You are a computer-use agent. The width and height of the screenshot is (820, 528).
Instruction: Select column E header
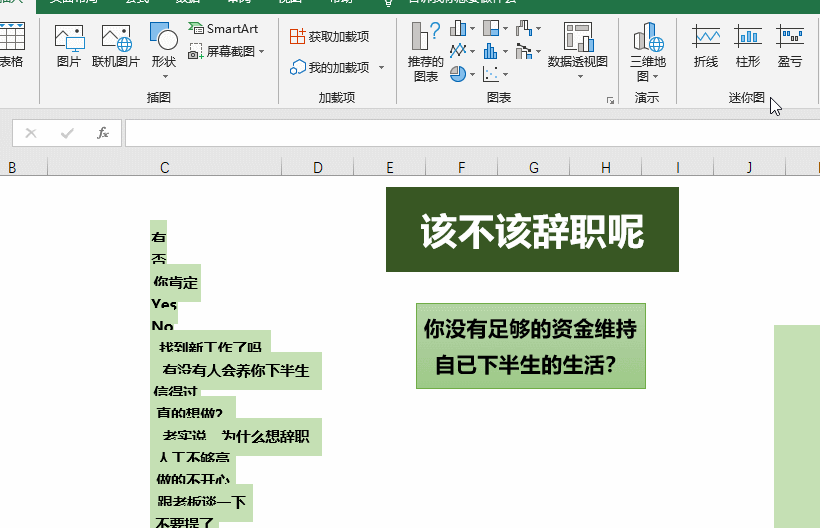point(390,167)
